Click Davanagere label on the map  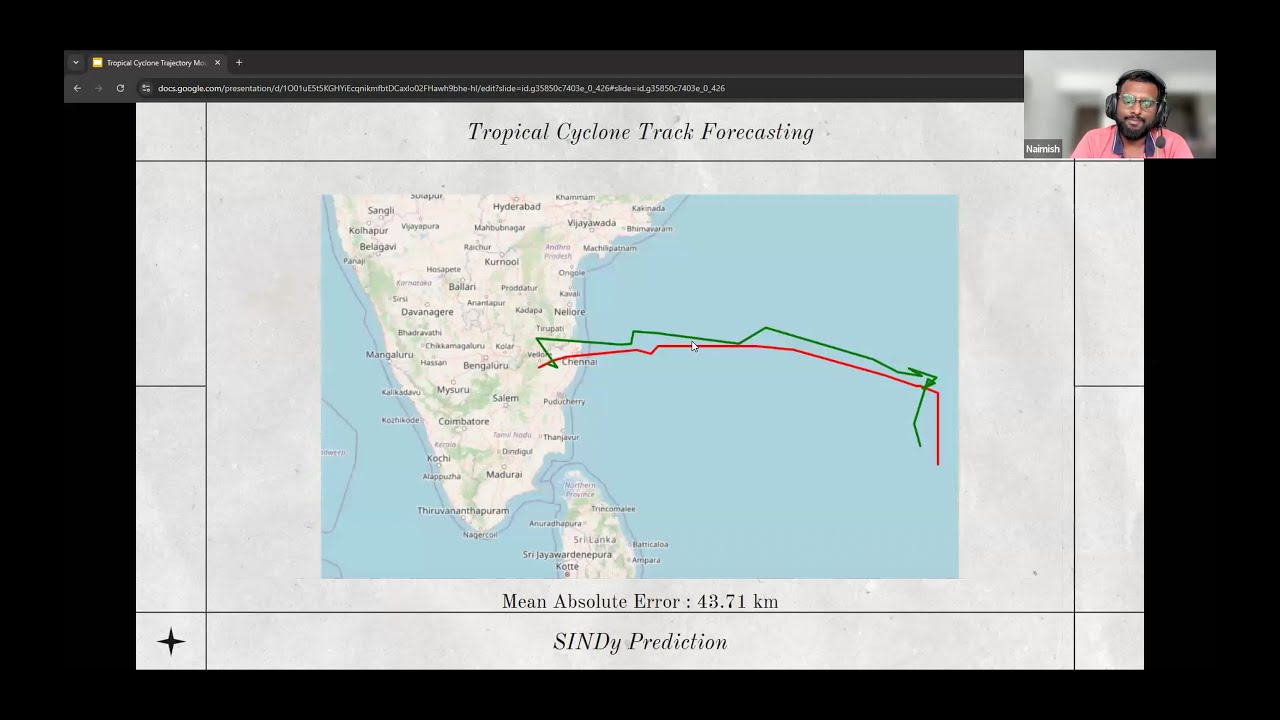(x=427, y=312)
